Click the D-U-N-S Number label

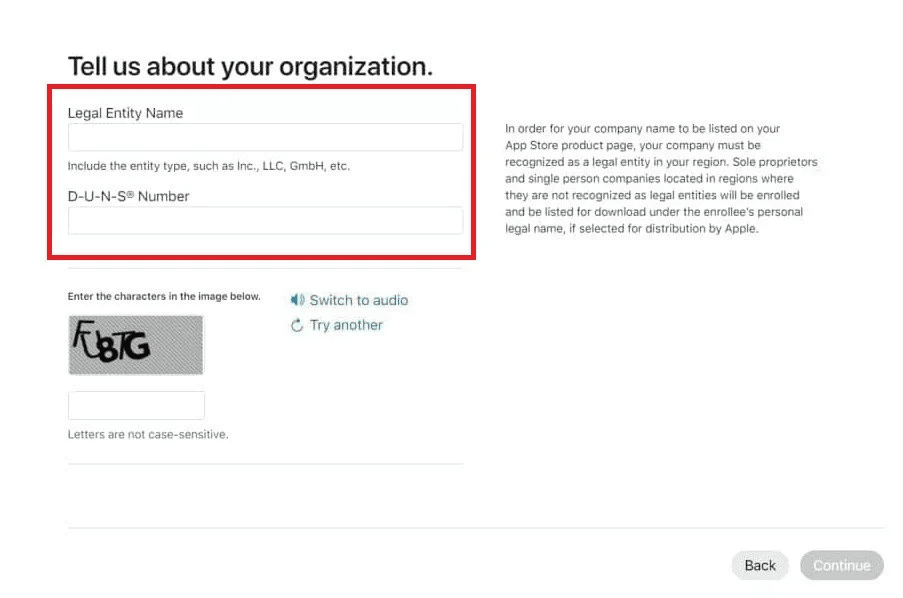click(x=128, y=196)
